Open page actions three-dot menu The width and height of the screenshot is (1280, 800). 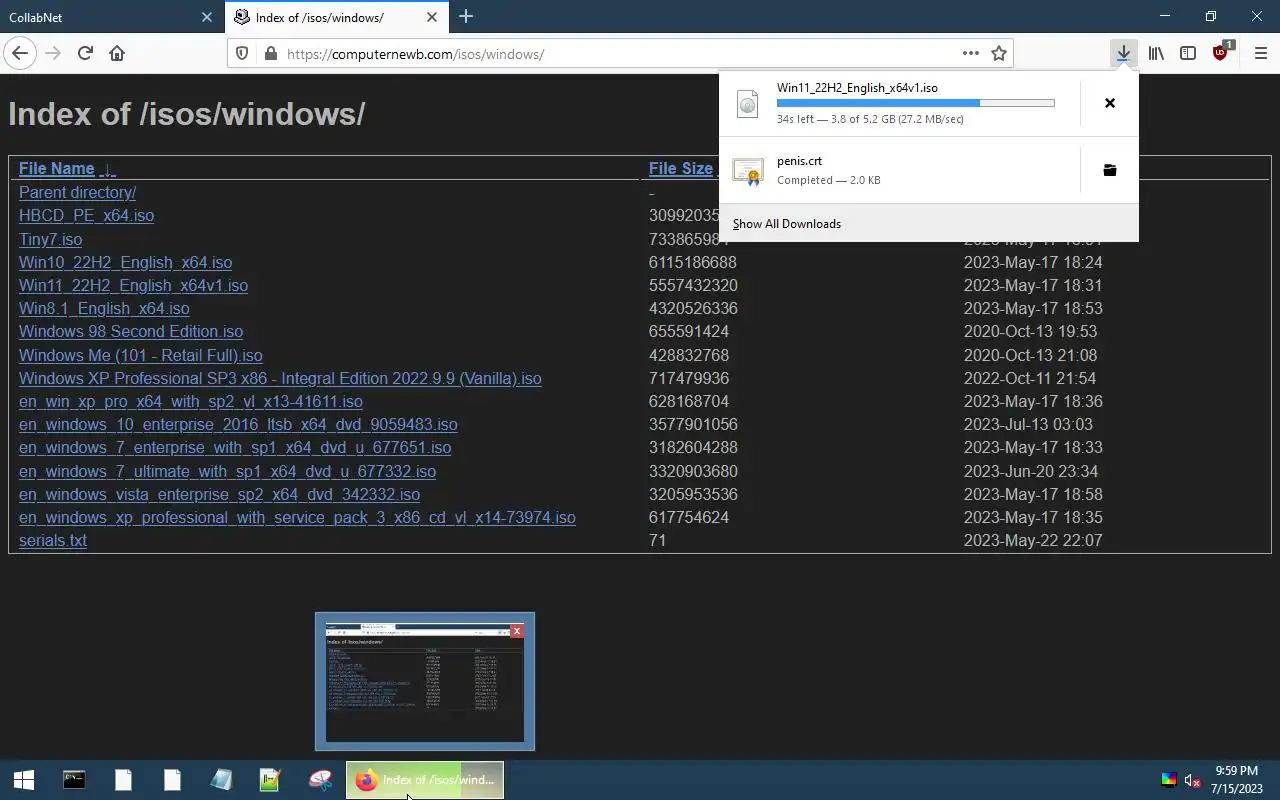point(970,53)
